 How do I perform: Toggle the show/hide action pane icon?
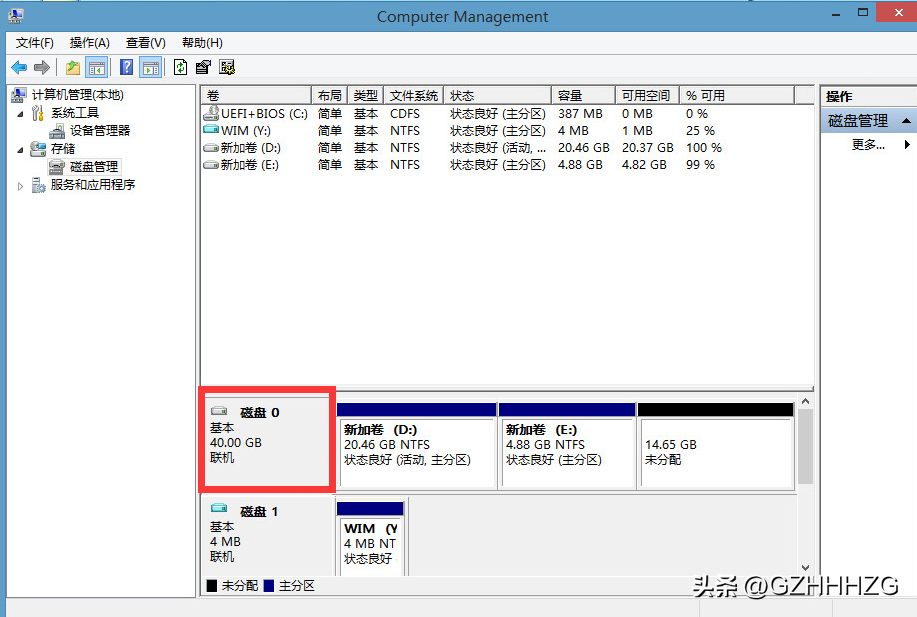tap(151, 68)
